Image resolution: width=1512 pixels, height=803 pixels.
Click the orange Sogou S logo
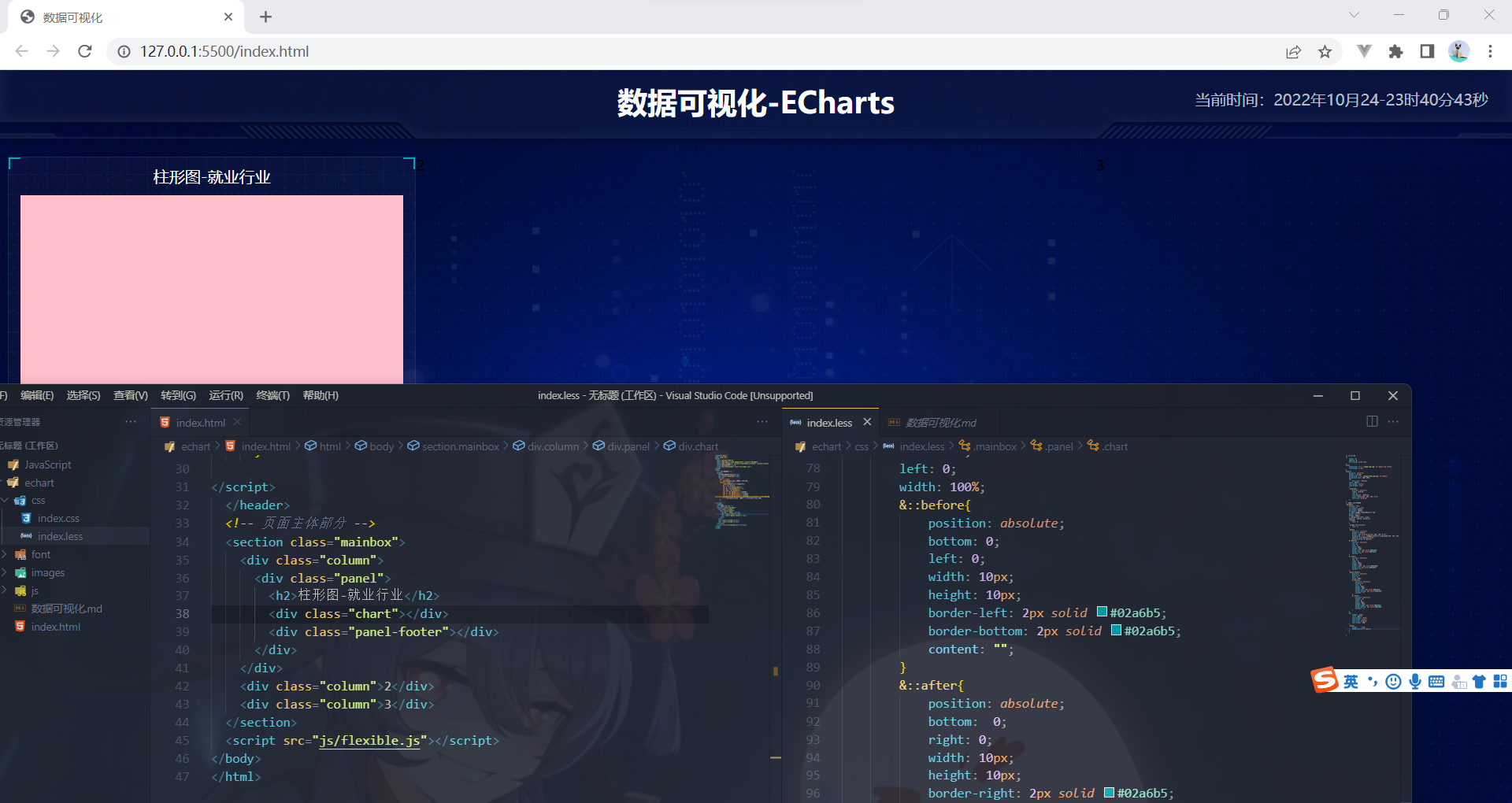pyautogui.click(x=1325, y=682)
